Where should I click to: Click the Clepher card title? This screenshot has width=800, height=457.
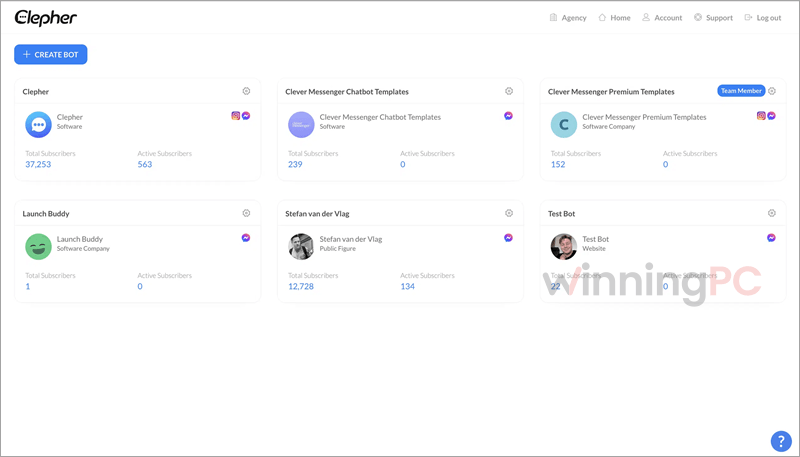[36, 92]
